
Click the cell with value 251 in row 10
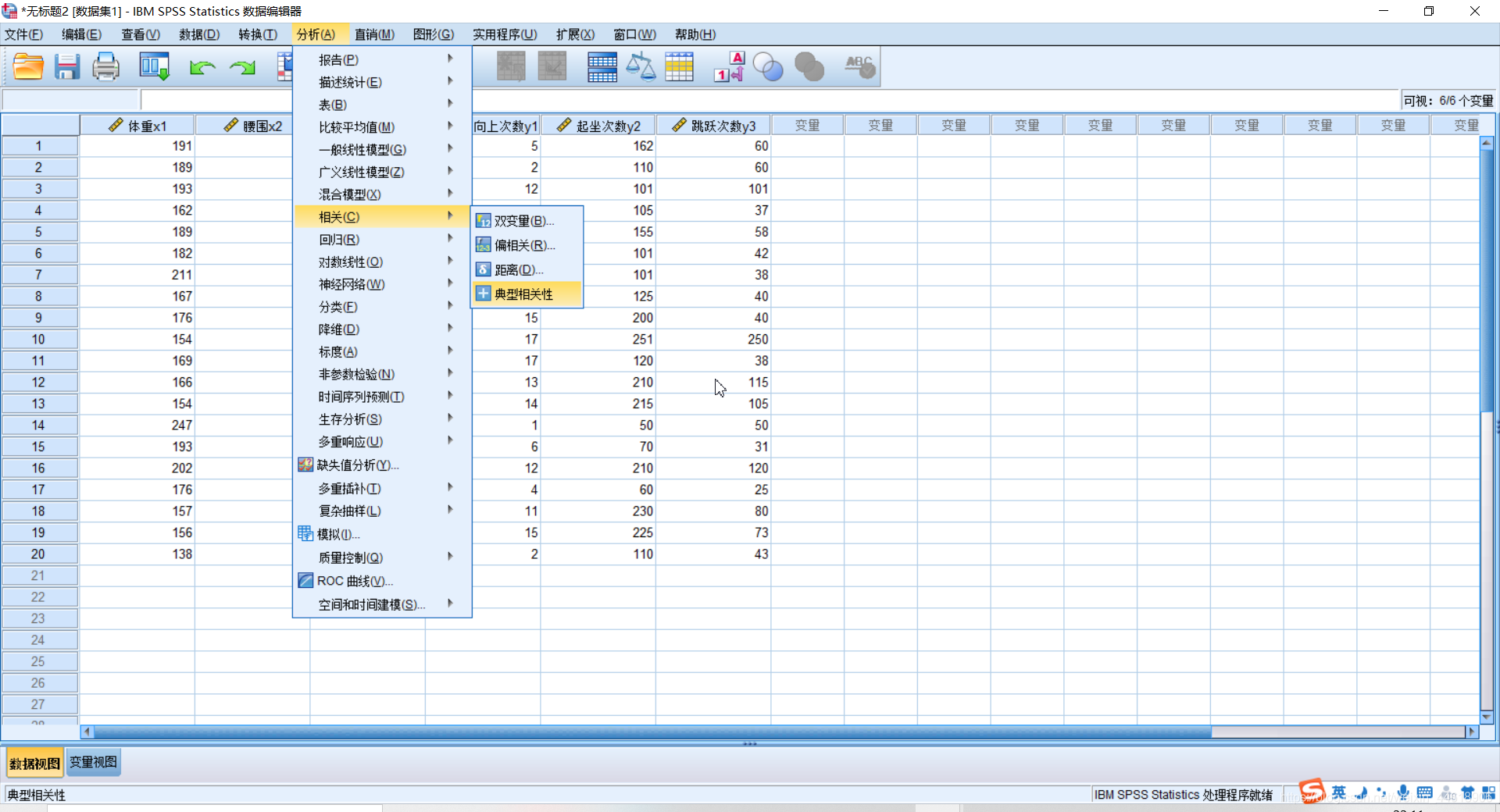click(598, 339)
